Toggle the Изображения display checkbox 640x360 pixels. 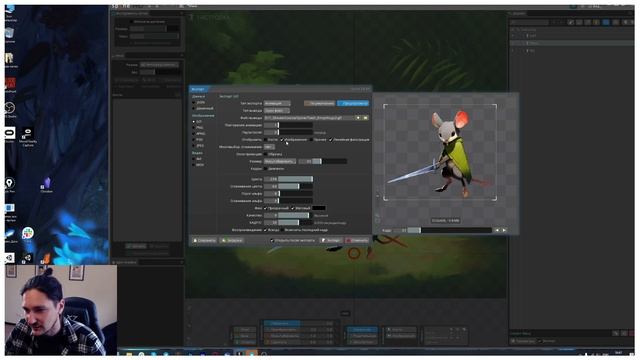pos(282,140)
